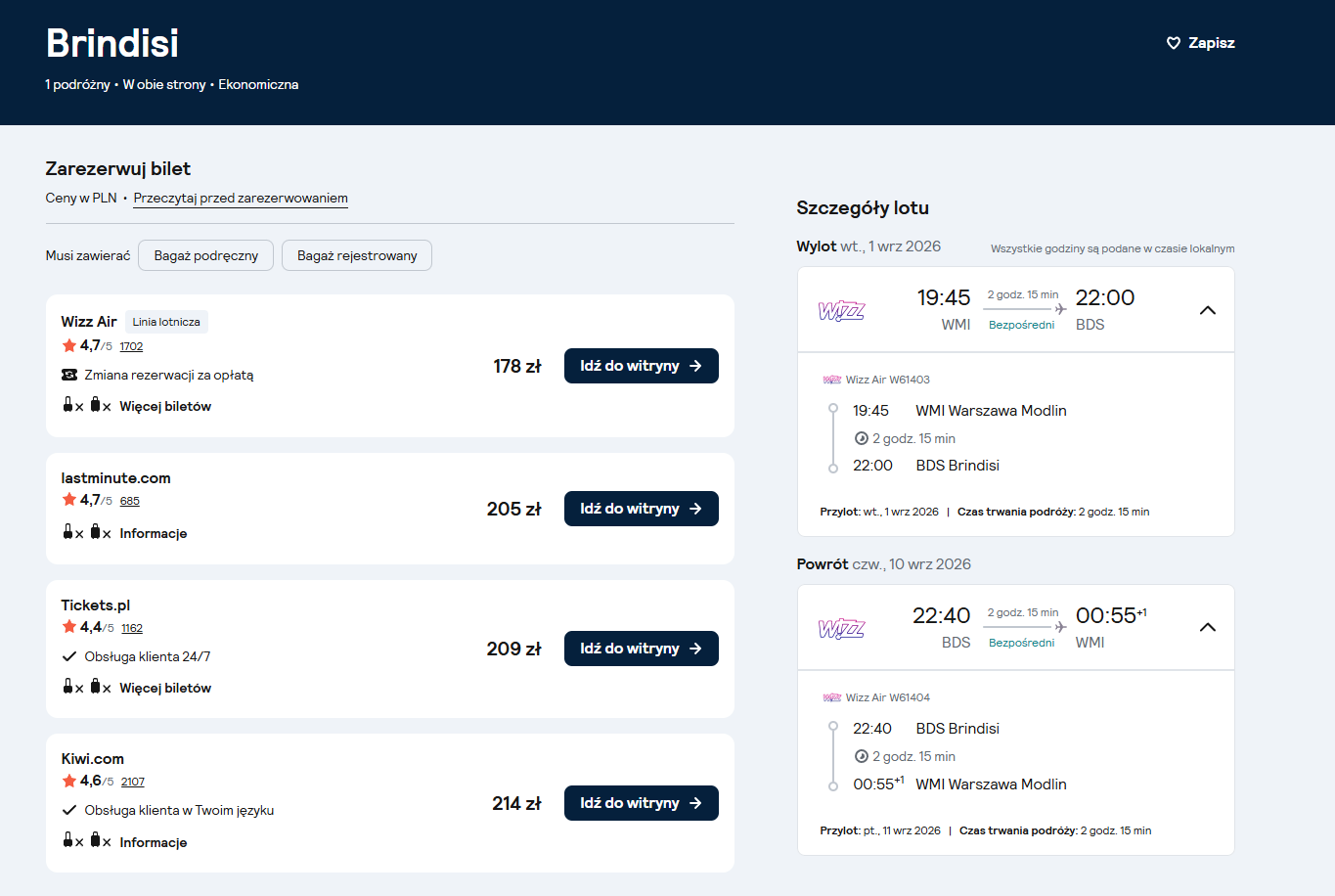Open Przeczytaj przed zarezerwowaniem link

point(241,199)
